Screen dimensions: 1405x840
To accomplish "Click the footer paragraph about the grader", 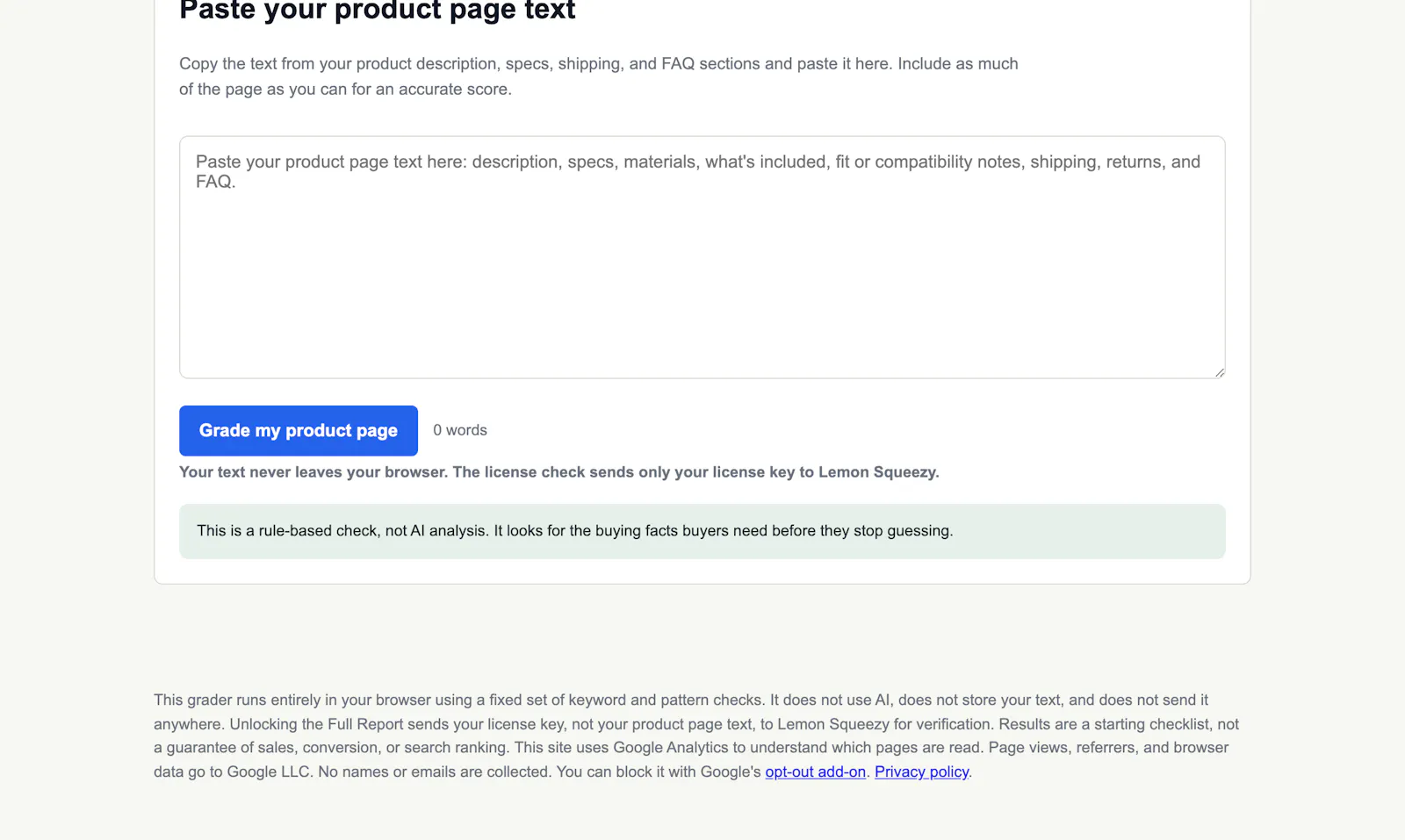I will (696, 736).
